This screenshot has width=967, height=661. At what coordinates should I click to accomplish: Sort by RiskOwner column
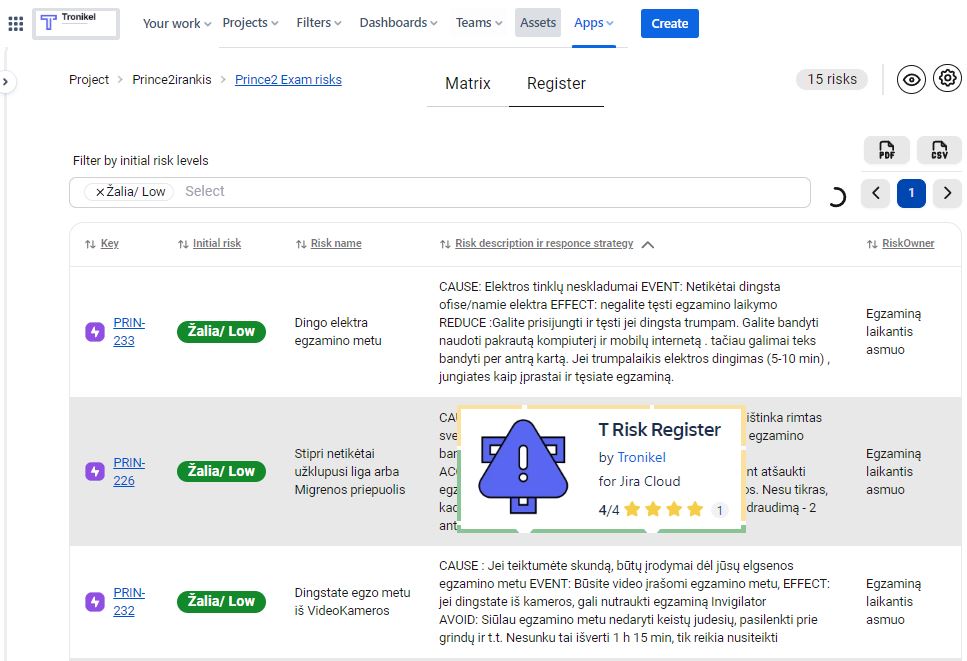click(900, 244)
